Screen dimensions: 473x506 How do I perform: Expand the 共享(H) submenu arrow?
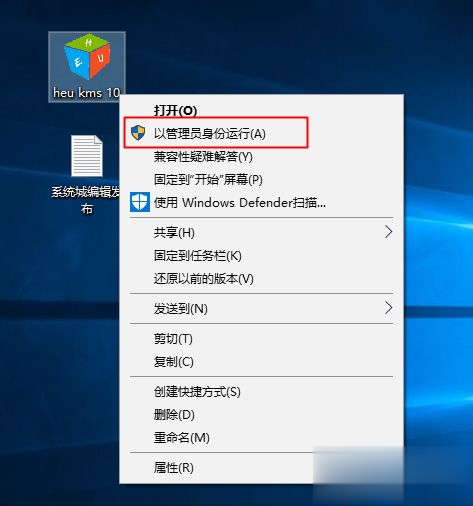tap(388, 232)
